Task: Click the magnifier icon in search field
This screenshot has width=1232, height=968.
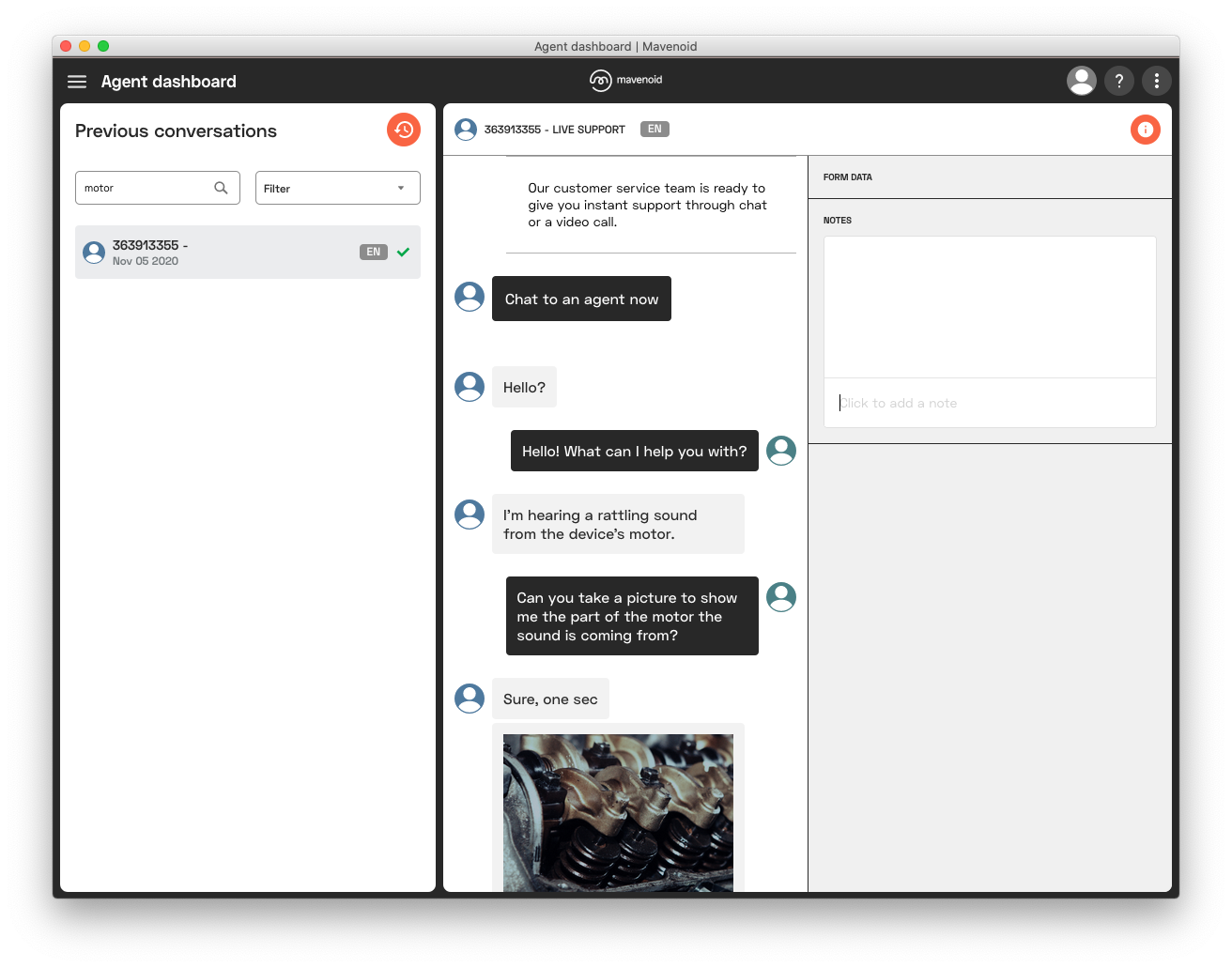Action: pos(221,188)
